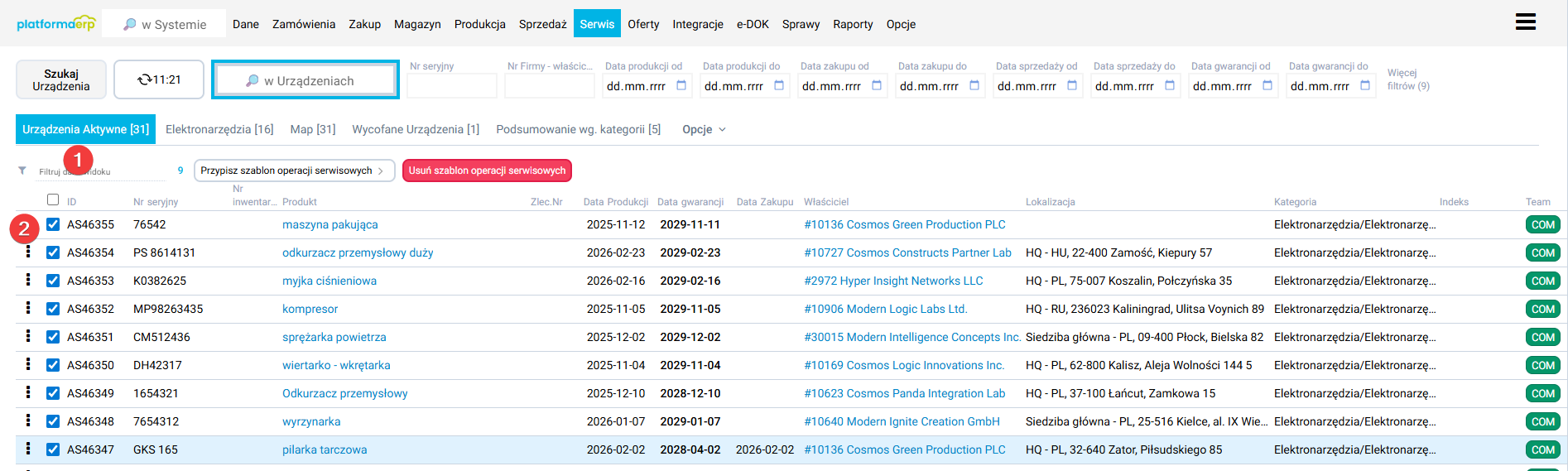Open the Magazyn menu
This screenshot has width=1568, height=471.
(417, 24)
